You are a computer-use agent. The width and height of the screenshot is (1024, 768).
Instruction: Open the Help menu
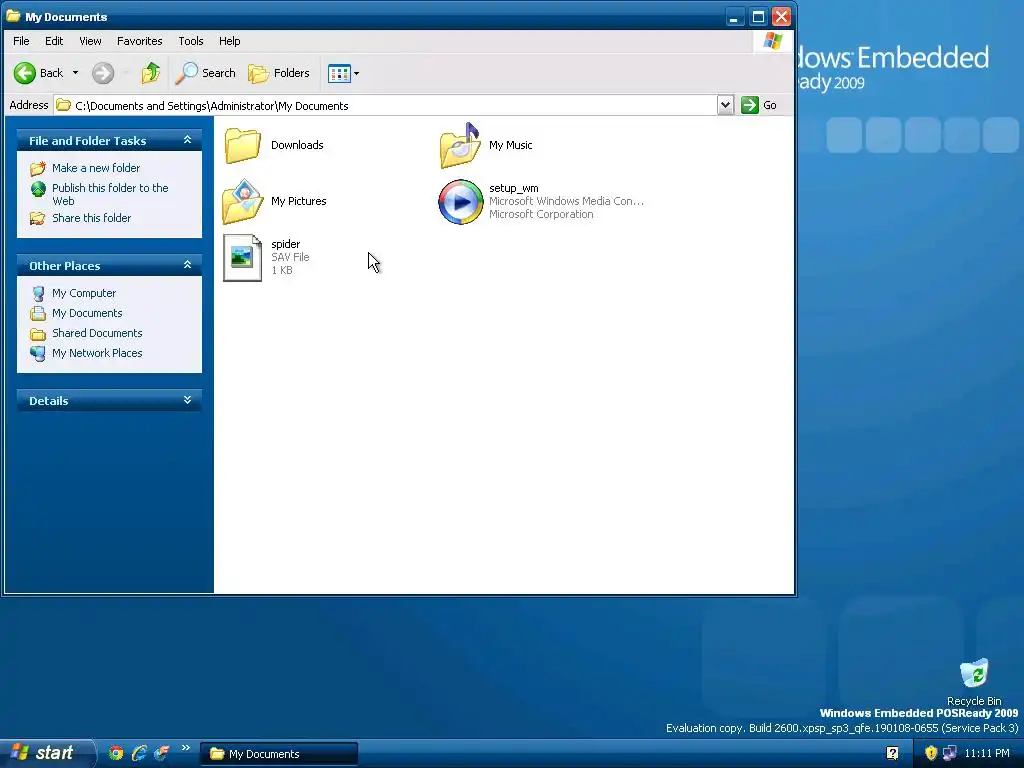coord(229,41)
